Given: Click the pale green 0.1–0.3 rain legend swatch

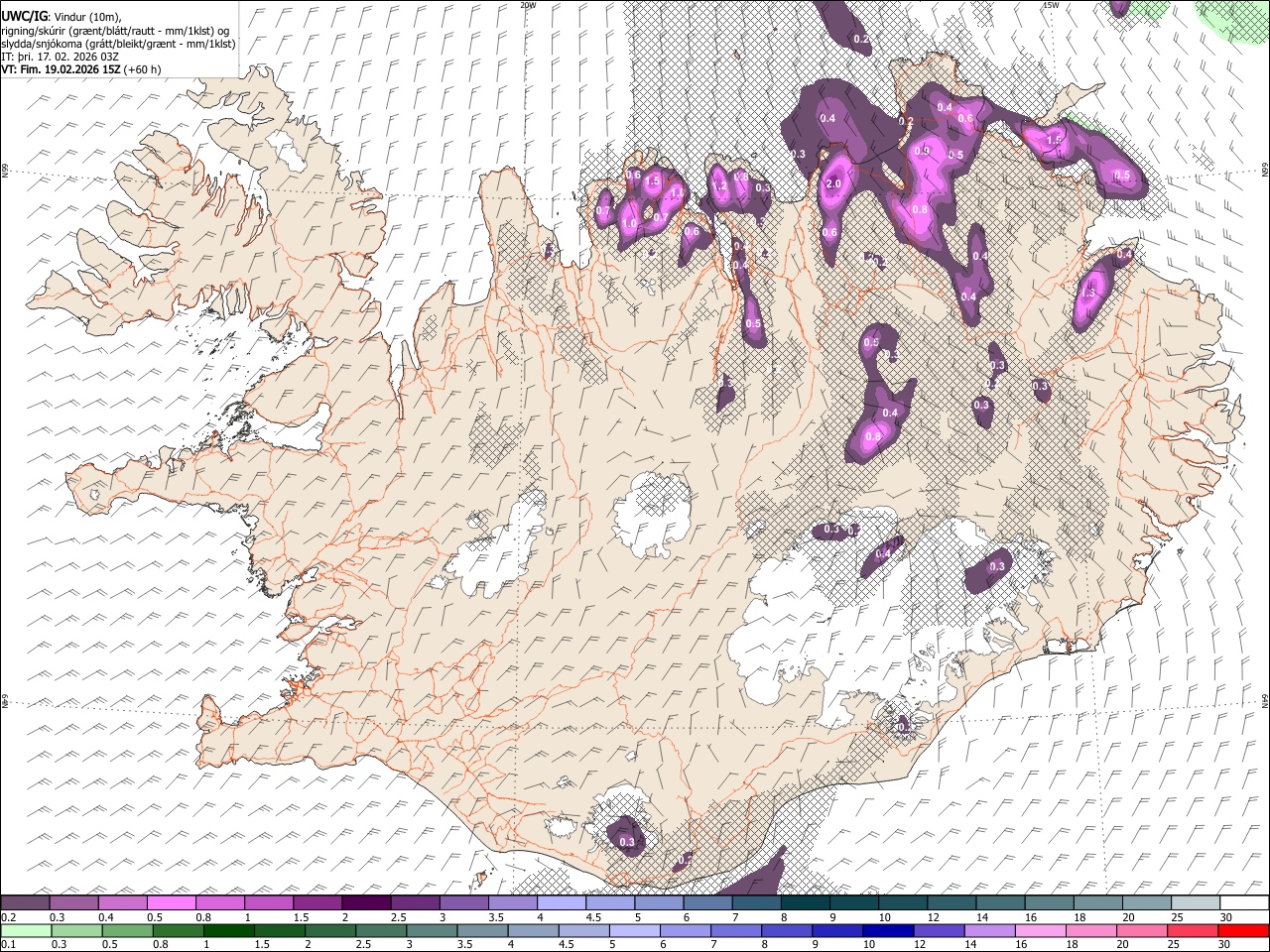Looking at the screenshot, I should click(26, 930).
